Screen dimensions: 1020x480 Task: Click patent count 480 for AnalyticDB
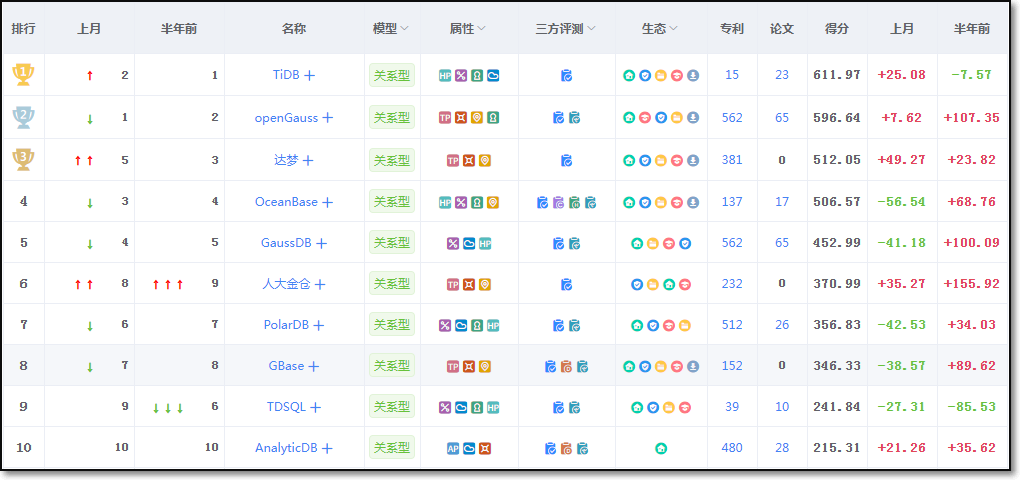(x=732, y=447)
